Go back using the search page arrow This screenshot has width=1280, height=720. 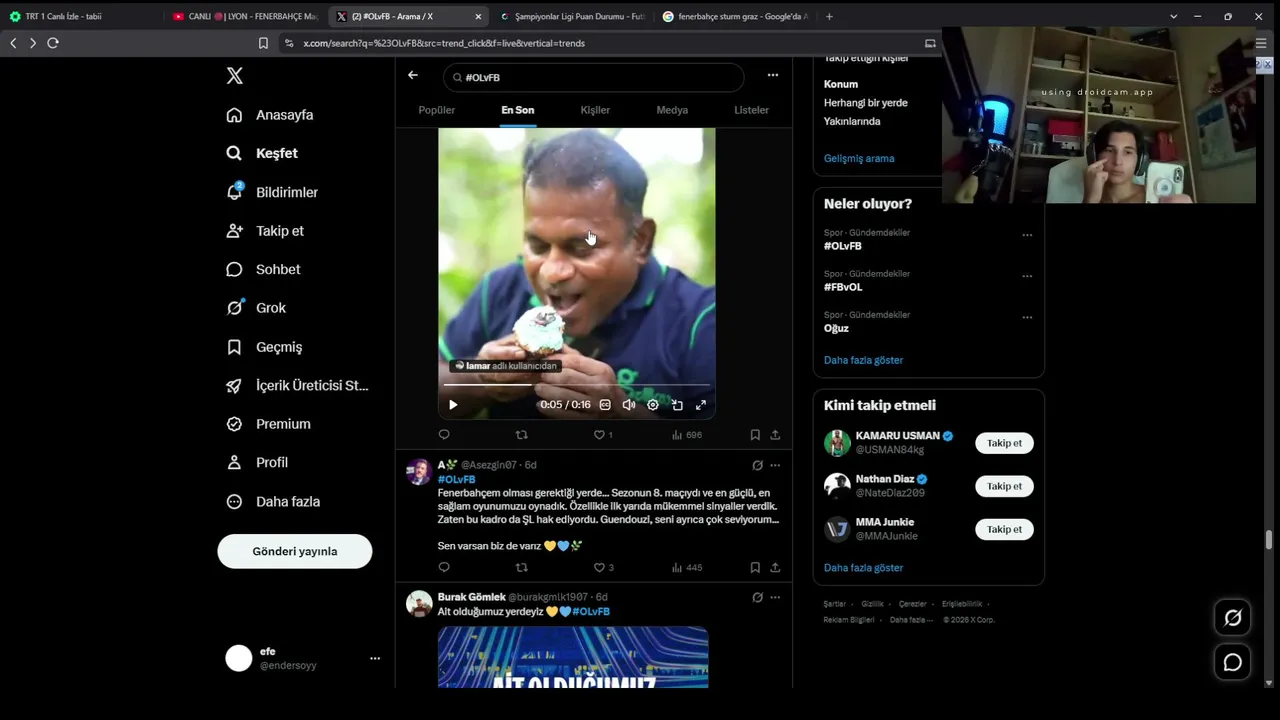[x=413, y=75]
